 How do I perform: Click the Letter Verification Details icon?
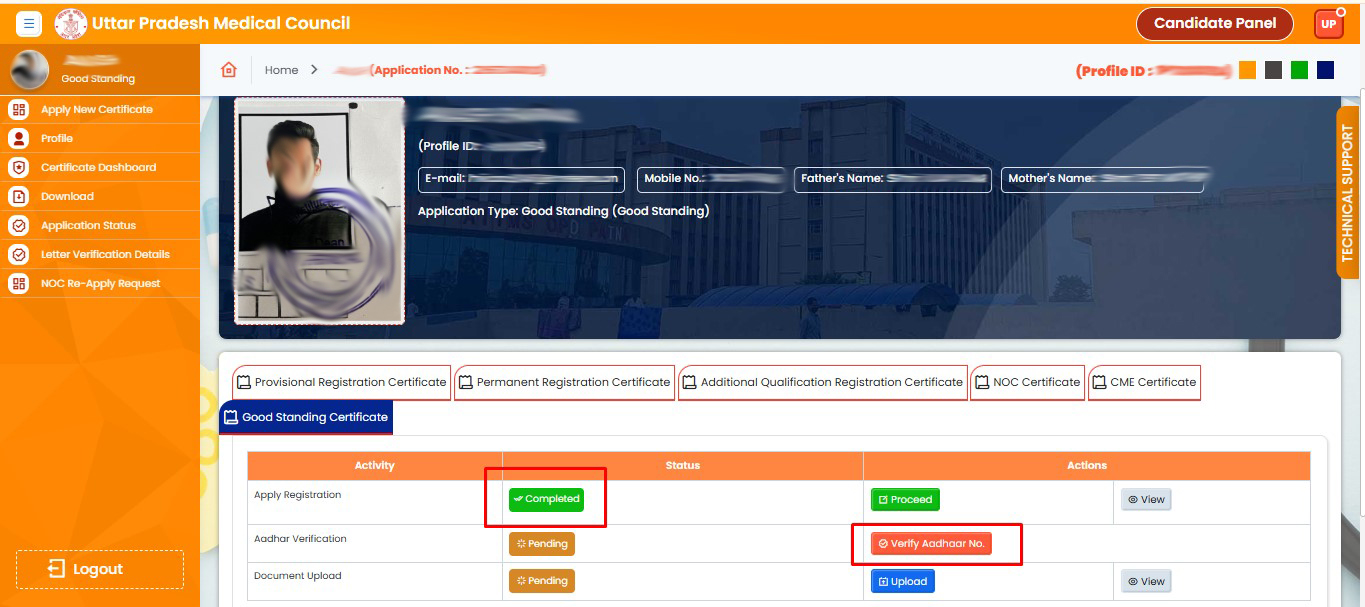coord(18,255)
